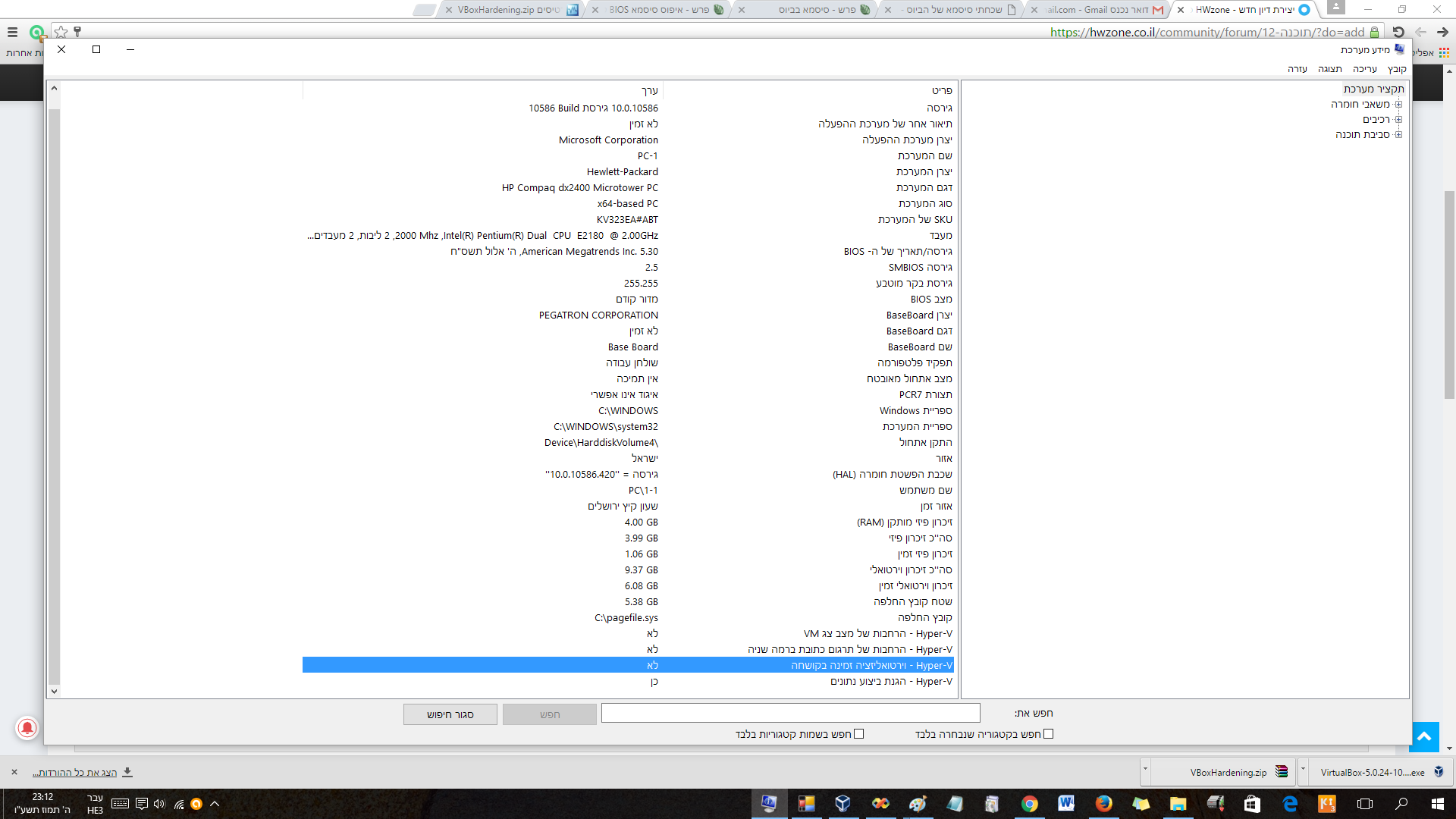Click the download arrow icon in the downloads bar
1456x819 pixels.
[127, 772]
